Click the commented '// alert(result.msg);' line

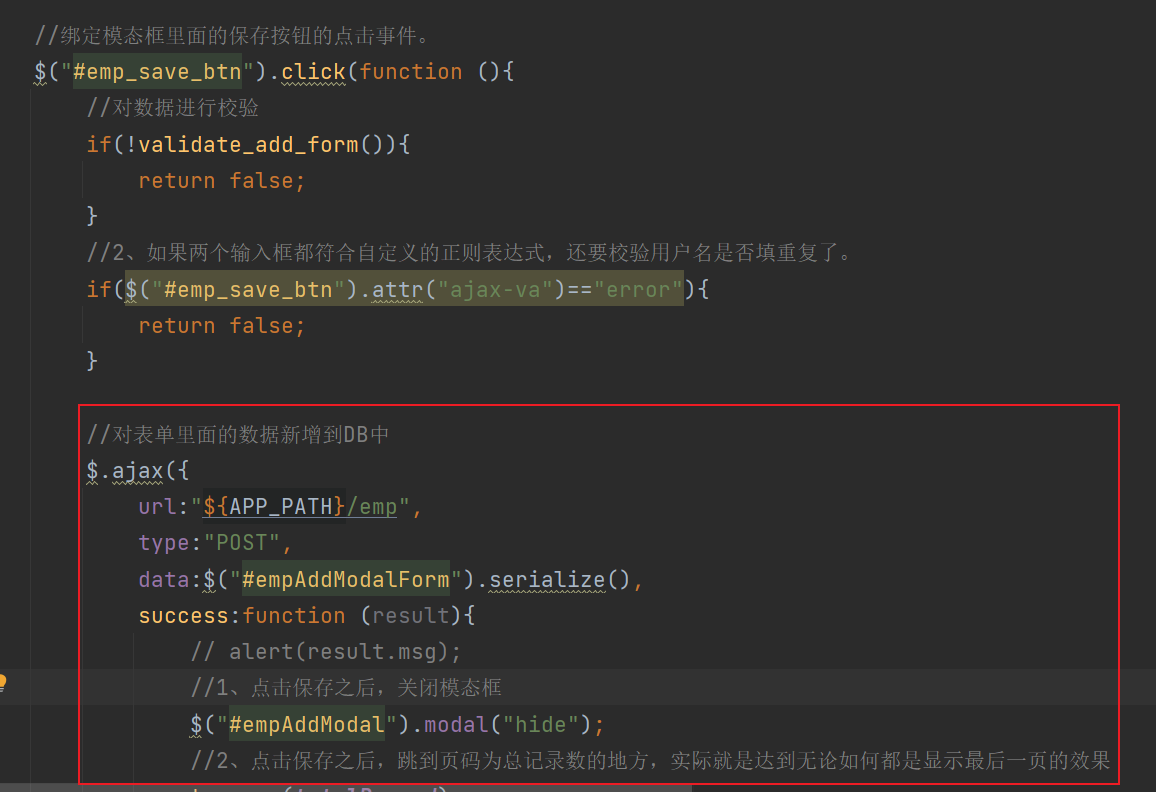[325, 652]
